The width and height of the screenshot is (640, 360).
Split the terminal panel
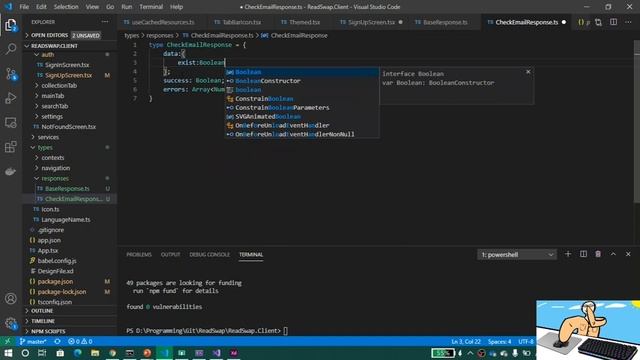[x=583, y=254]
